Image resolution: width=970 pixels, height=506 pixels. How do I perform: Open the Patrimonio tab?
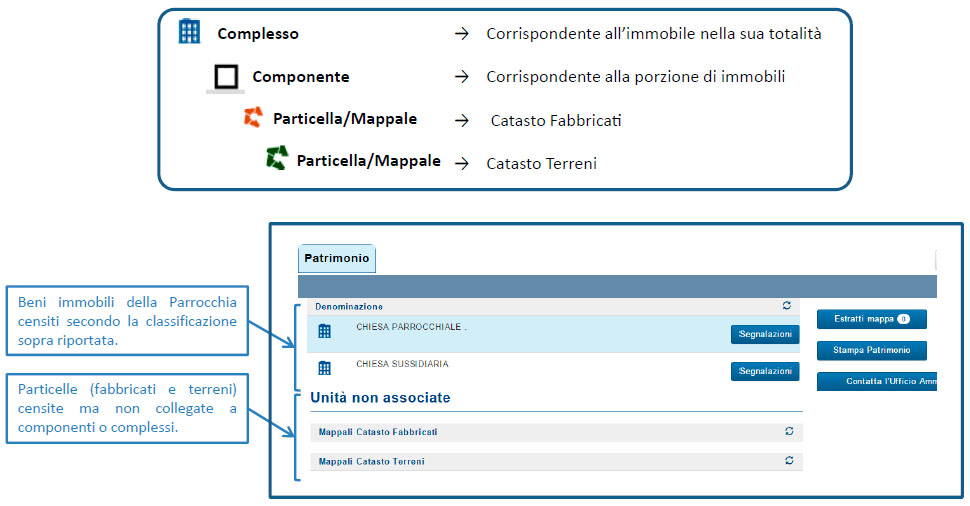pos(337,259)
